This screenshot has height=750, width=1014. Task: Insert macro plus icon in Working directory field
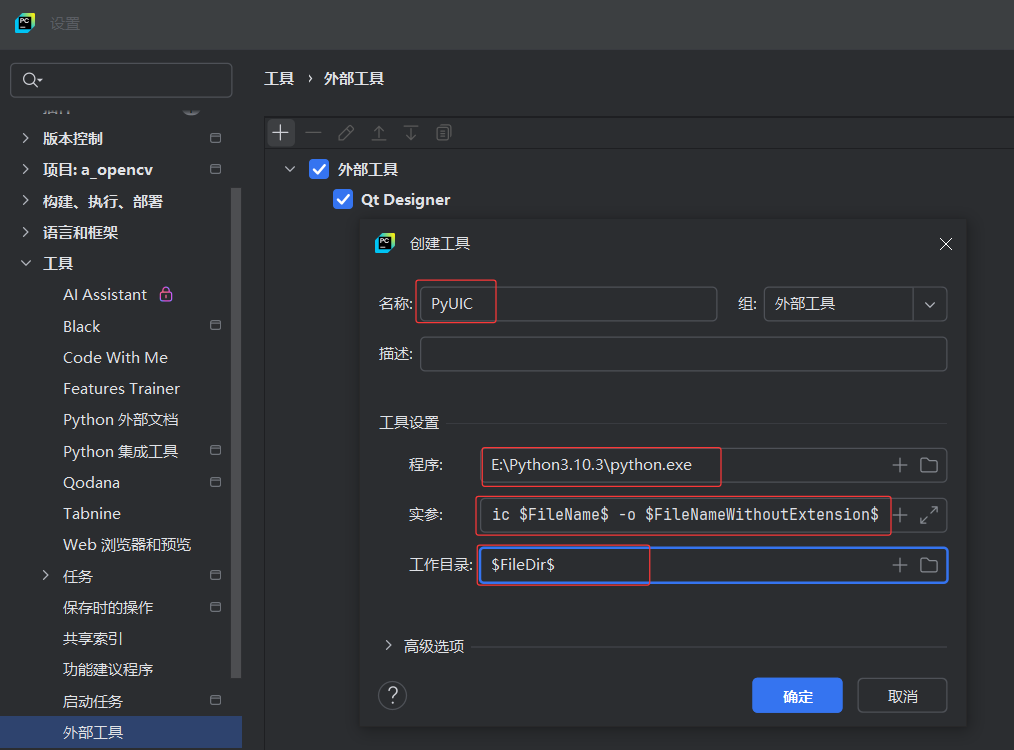[x=900, y=565]
